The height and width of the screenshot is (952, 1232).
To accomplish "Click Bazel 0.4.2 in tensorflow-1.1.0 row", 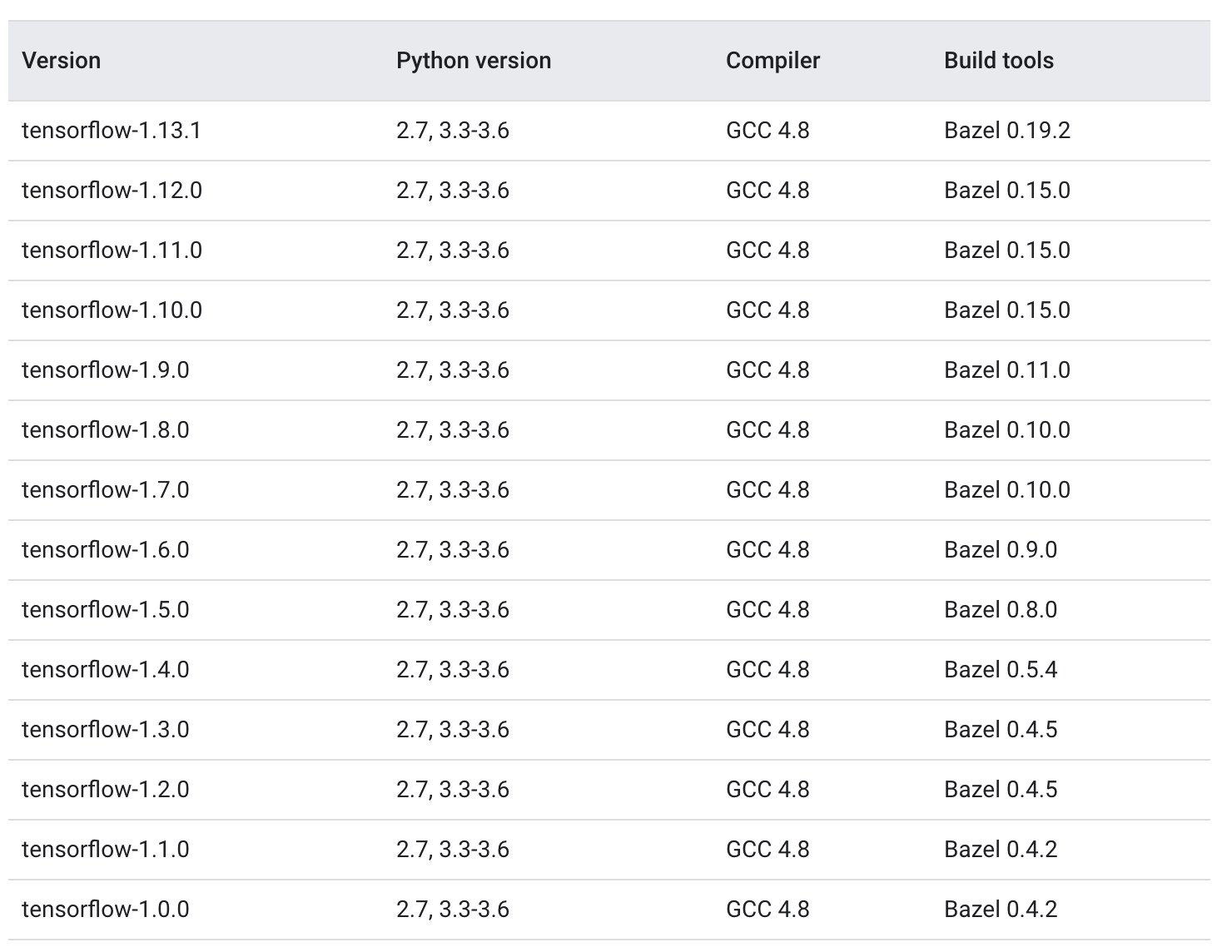I will 1001,850.
